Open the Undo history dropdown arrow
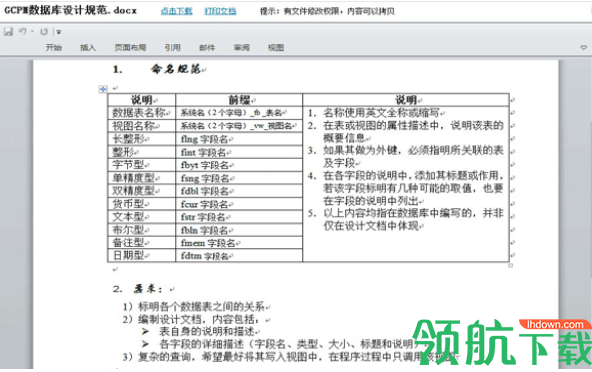This screenshot has width=592, height=372. click(32, 32)
